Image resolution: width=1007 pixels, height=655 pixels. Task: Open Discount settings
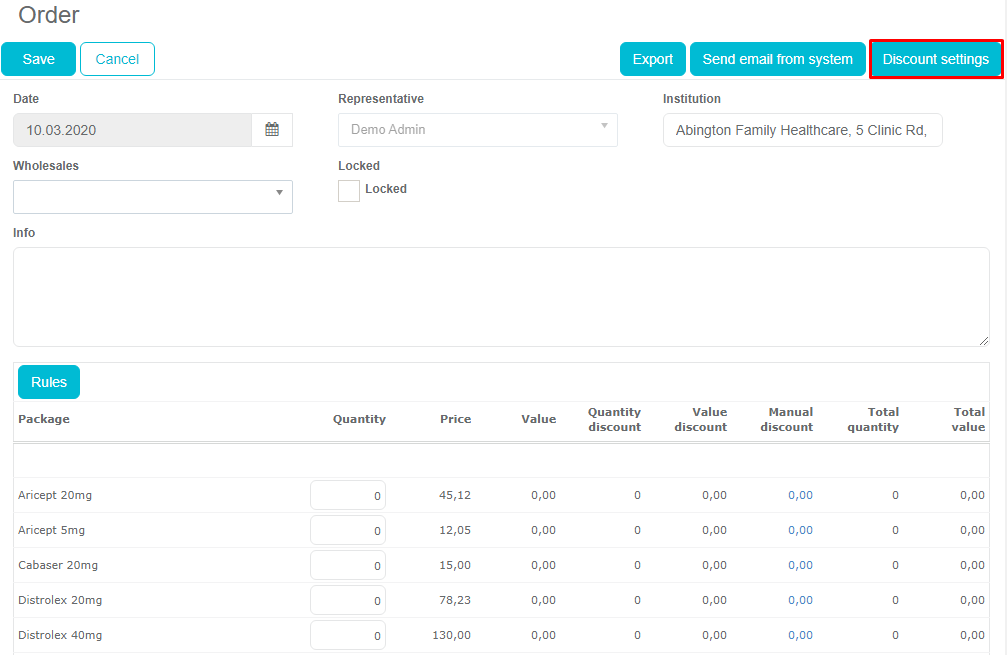point(935,59)
